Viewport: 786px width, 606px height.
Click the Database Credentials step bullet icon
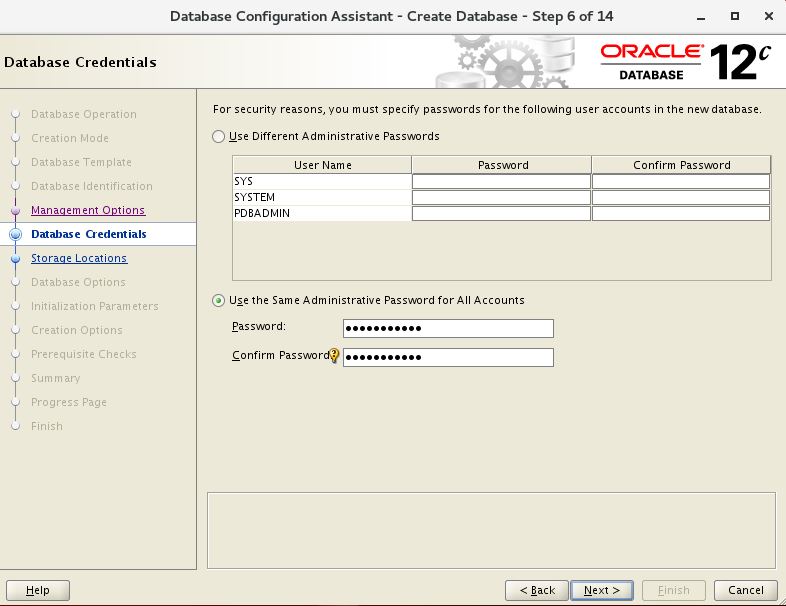point(16,234)
